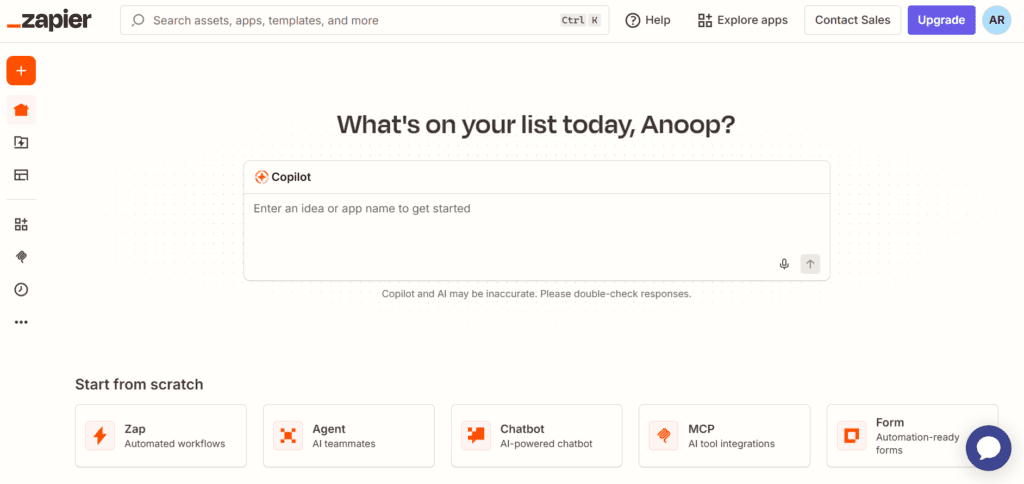Expand the three-dots More sidebar menu

click(x=21, y=322)
